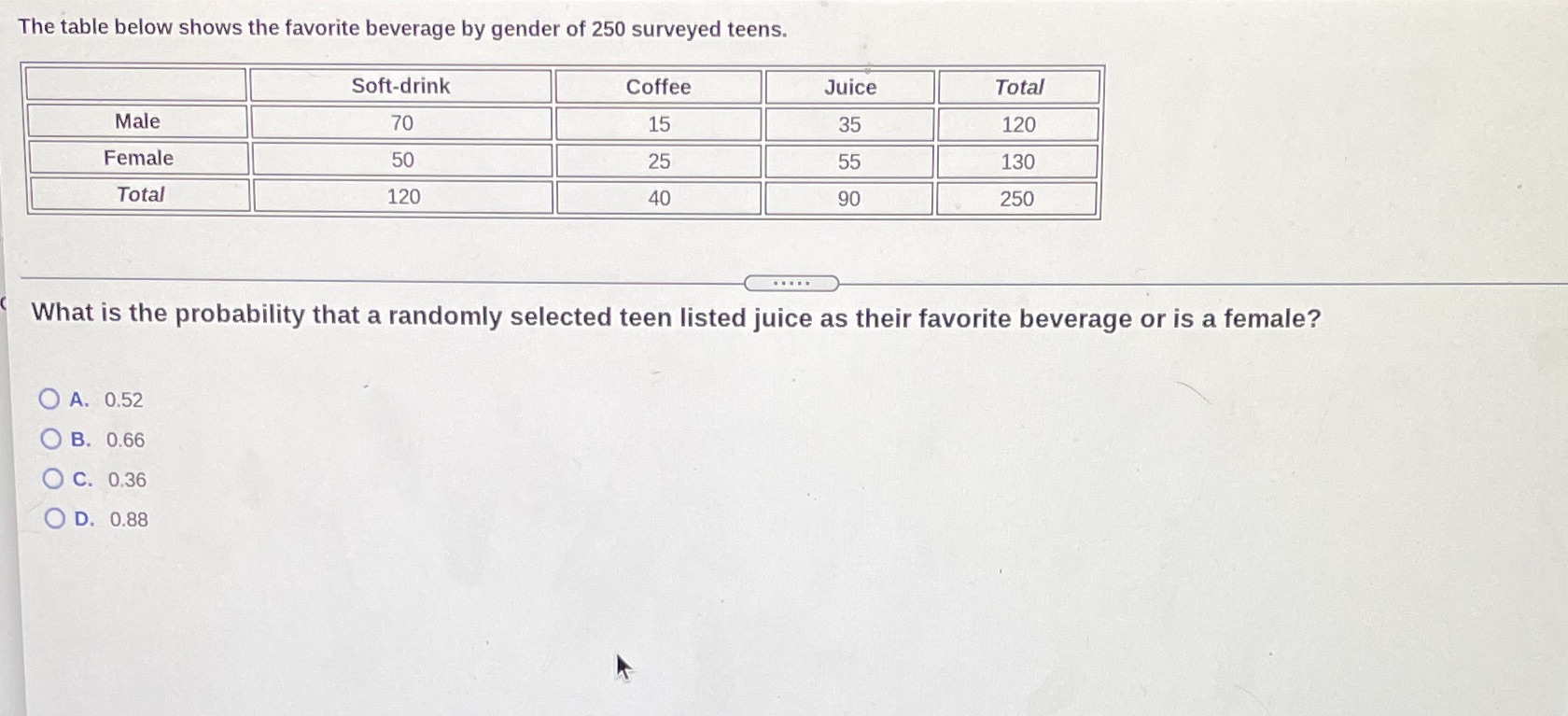Expand the dotted divider control on the separator line
The height and width of the screenshot is (716, 1568).
coord(791,282)
